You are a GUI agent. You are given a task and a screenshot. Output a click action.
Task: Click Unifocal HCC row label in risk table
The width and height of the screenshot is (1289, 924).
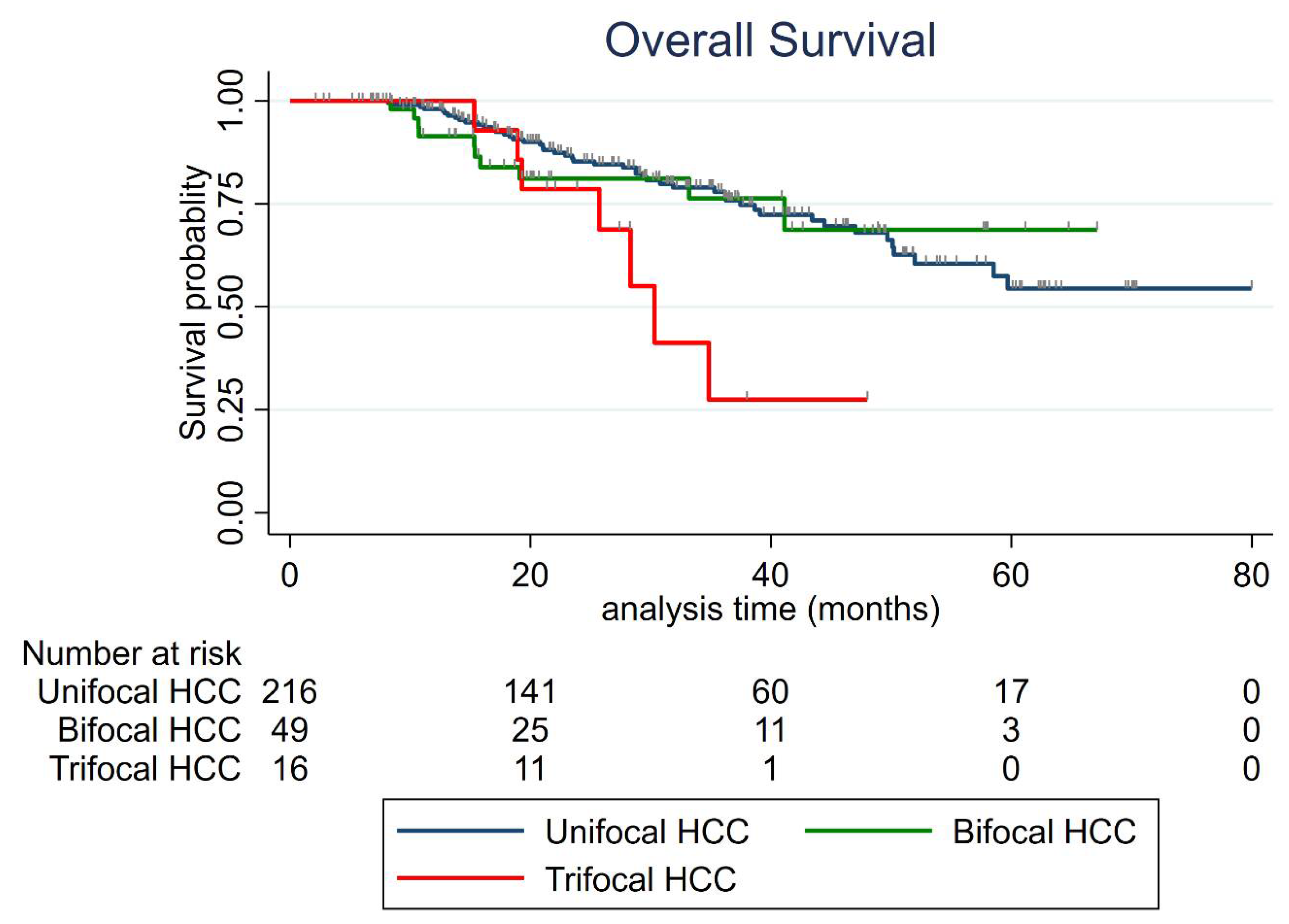point(139,692)
